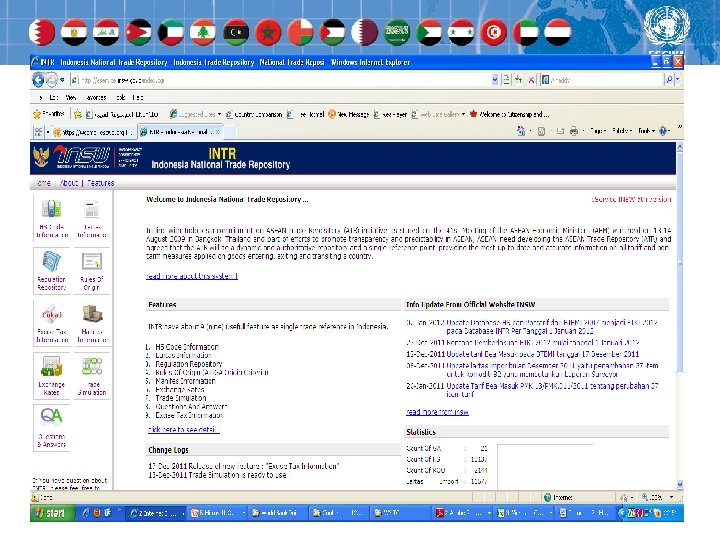Screen dimensions: 720x540
Task: Open the Safety menu dropdown in command bar
Action: [622, 131]
